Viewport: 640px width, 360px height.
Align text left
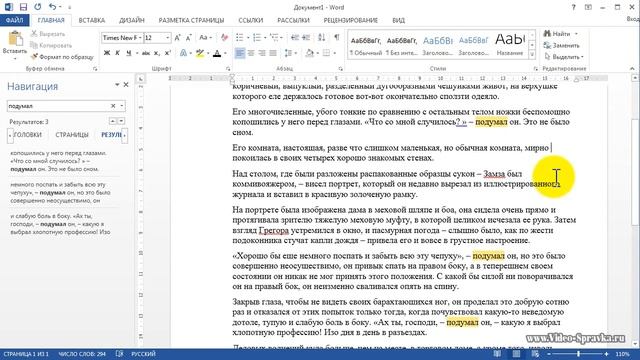240,53
